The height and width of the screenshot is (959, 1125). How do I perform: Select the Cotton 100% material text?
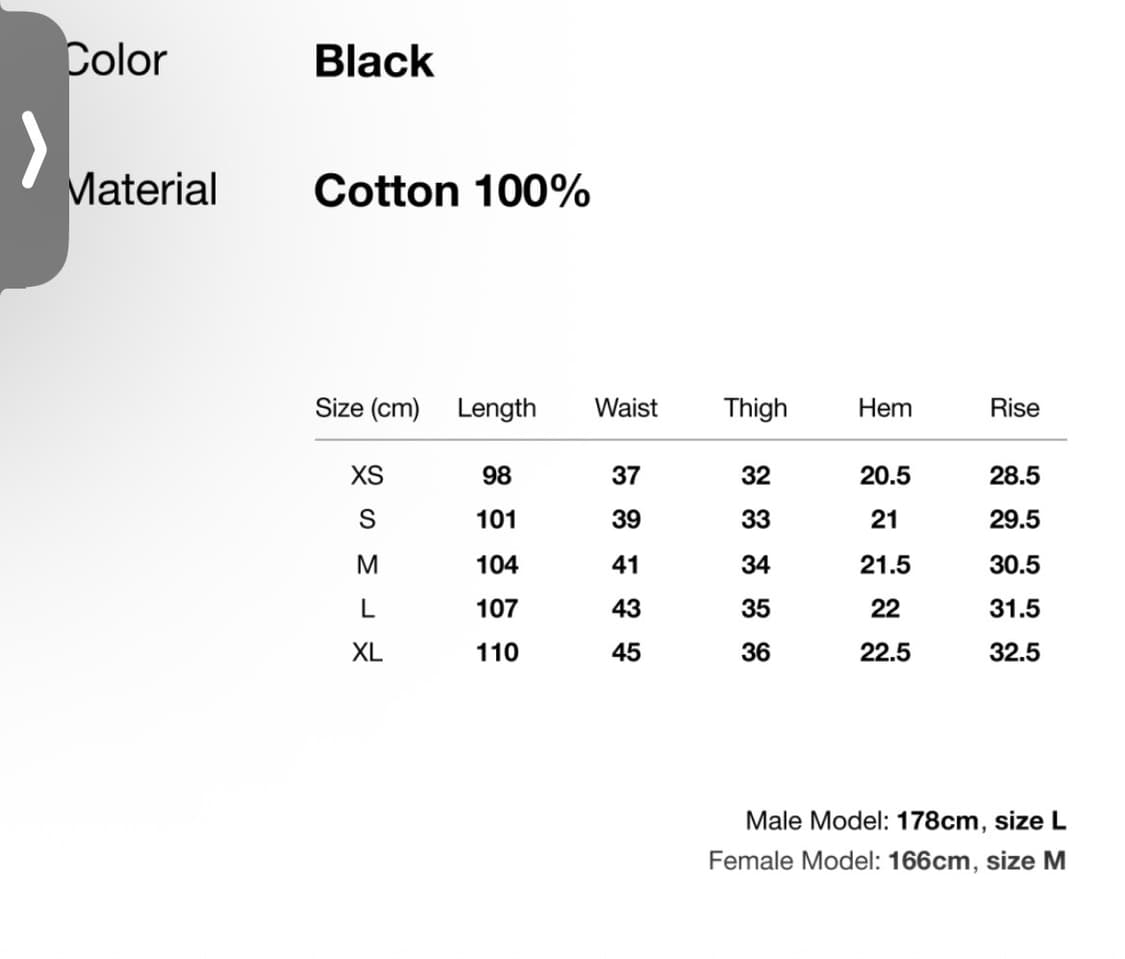click(x=452, y=190)
